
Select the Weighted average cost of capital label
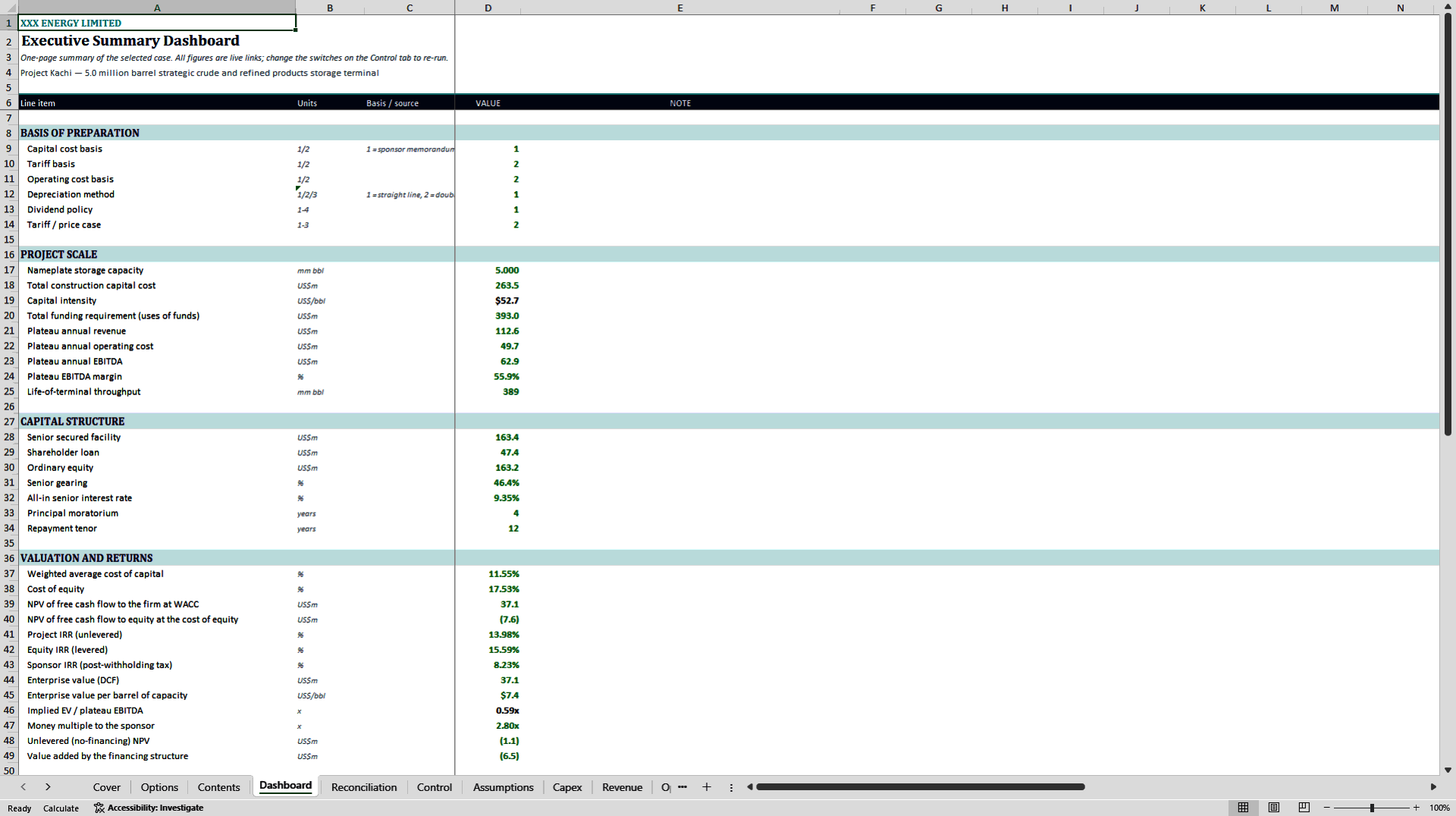pyautogui.click(x=157, y=574)
